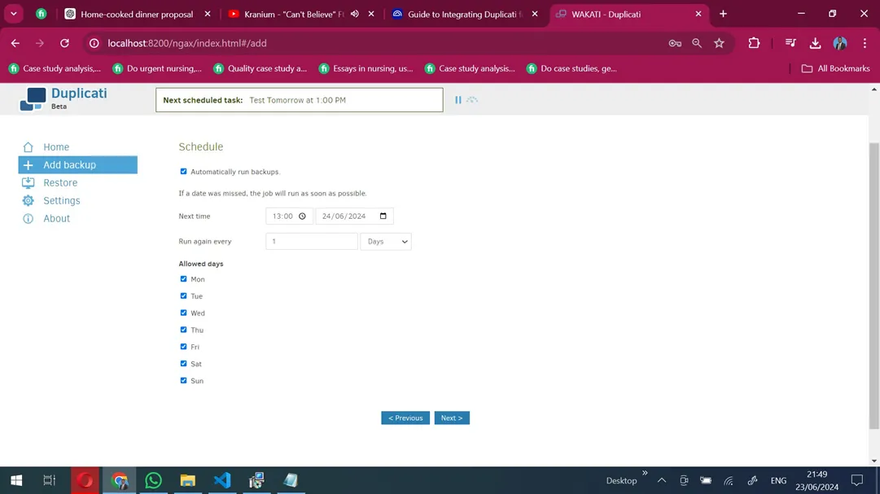
Task: Click the Next > button
Action: click(452, 418)
